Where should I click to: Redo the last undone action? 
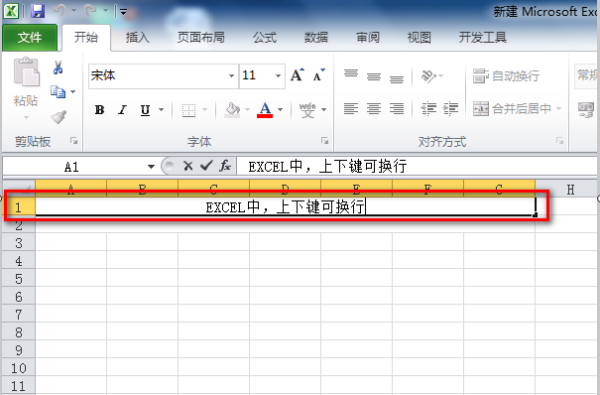[91, 11]
